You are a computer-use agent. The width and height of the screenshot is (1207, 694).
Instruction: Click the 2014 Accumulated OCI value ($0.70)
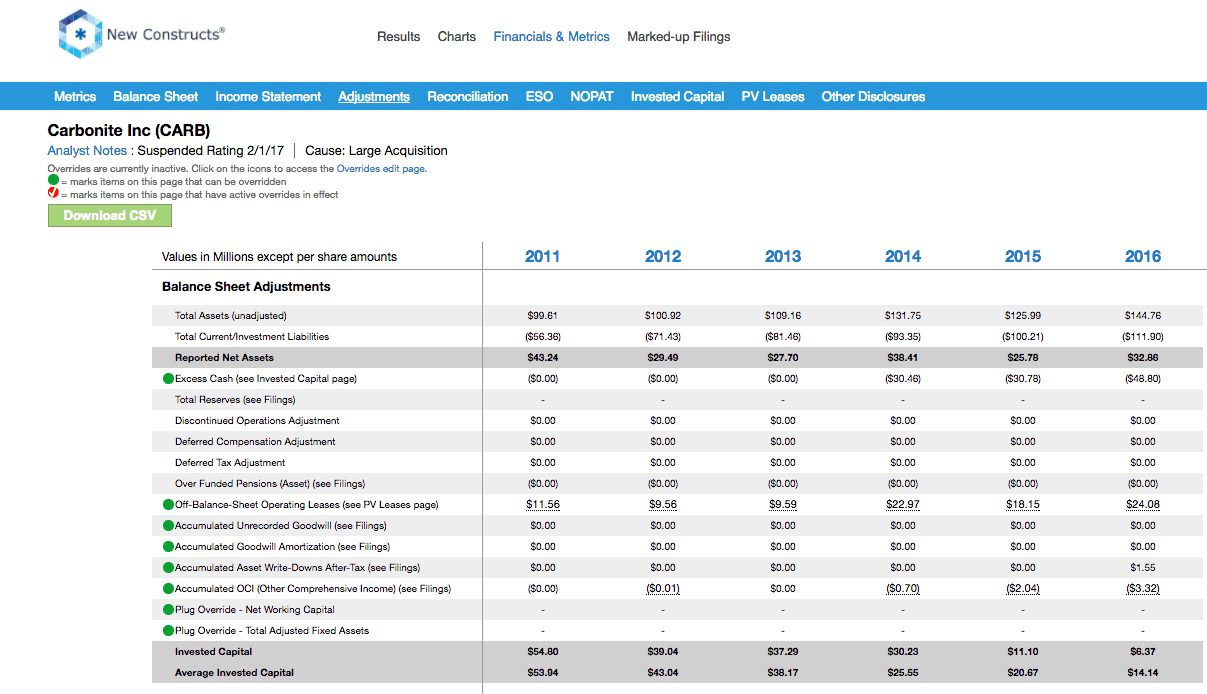point(903,589)
